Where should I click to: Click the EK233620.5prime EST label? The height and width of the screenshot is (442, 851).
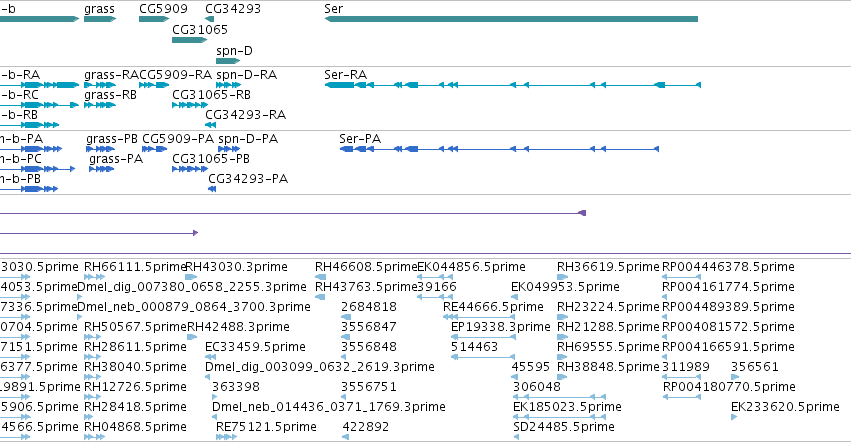pyautogui.click(x=785, y=407)
